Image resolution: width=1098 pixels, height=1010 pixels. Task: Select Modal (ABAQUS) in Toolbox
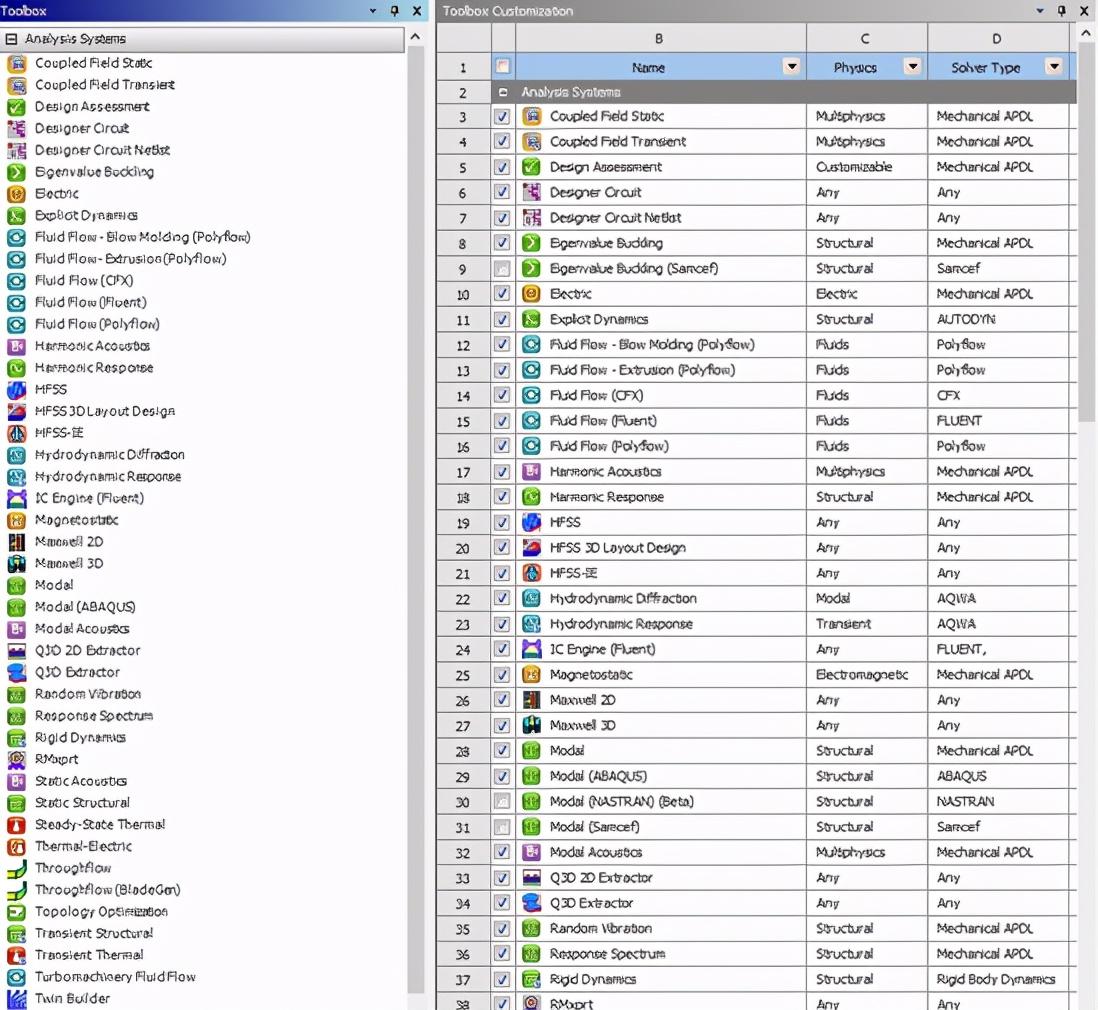pyautogui.click(x=85, y=607)
